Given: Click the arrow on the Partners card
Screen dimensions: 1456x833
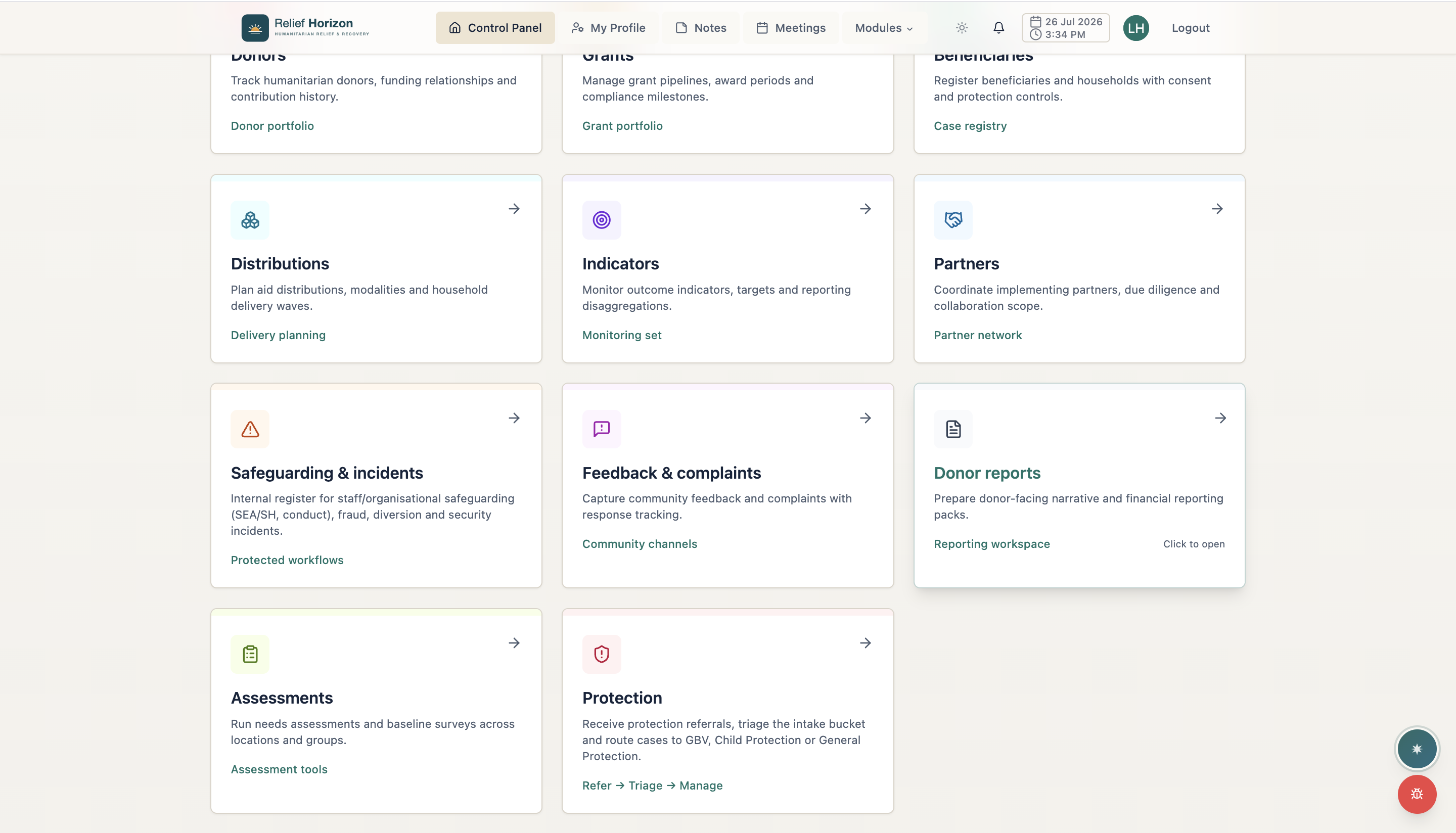Looking at the screenshot, I should coord(1217,209).
